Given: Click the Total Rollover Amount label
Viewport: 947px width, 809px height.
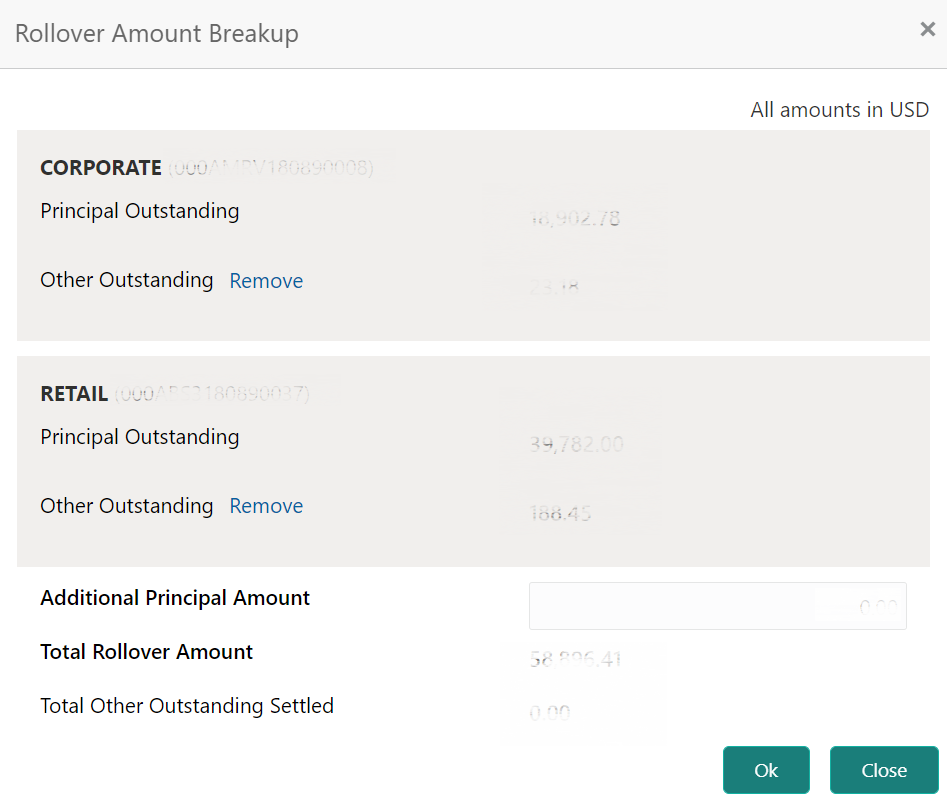Looking at the screenshot, I should (x=147, y=652).
